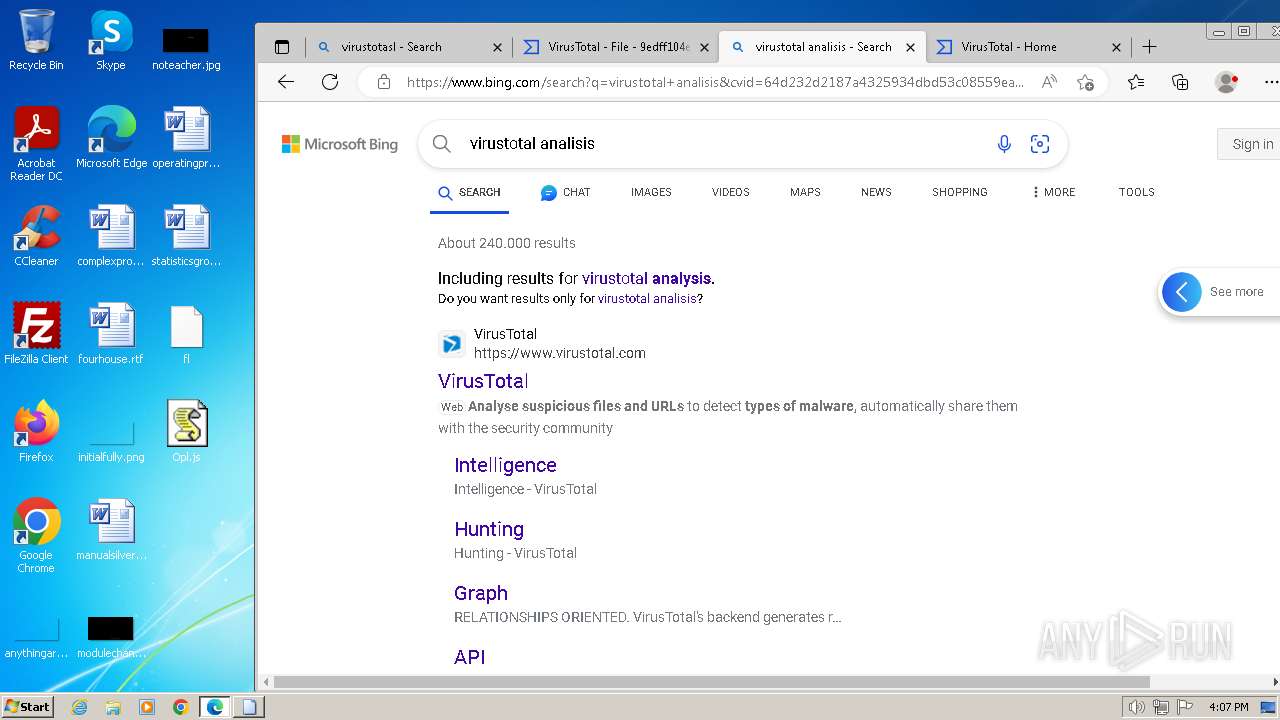Open the modulechan... desktop file

111,638
